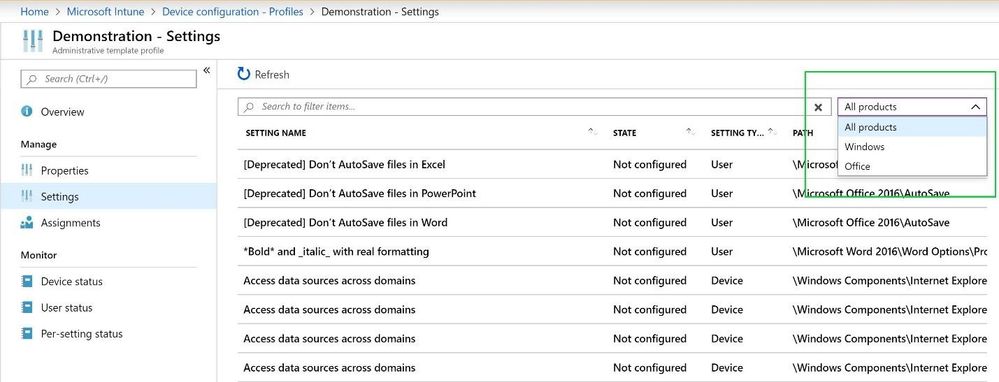
Task: Sort the State column
Action: (690, 132)
